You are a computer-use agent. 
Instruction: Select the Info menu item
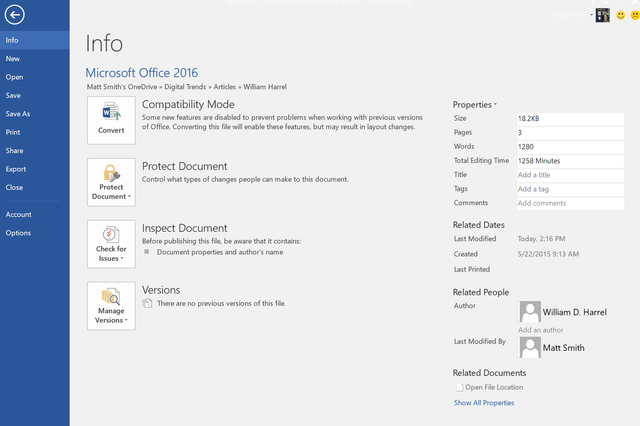click(35, 40)
